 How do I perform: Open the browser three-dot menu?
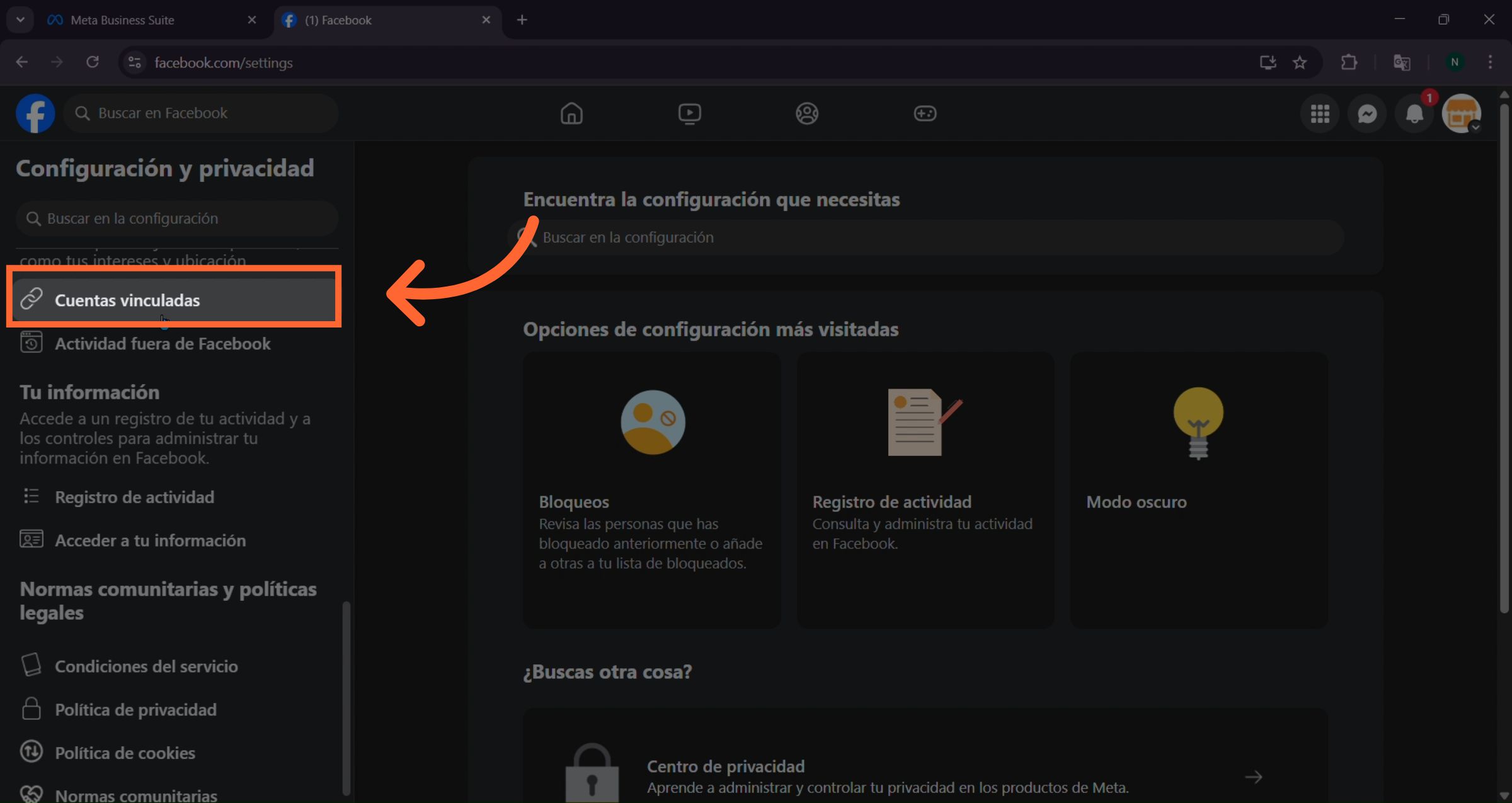1491,62
